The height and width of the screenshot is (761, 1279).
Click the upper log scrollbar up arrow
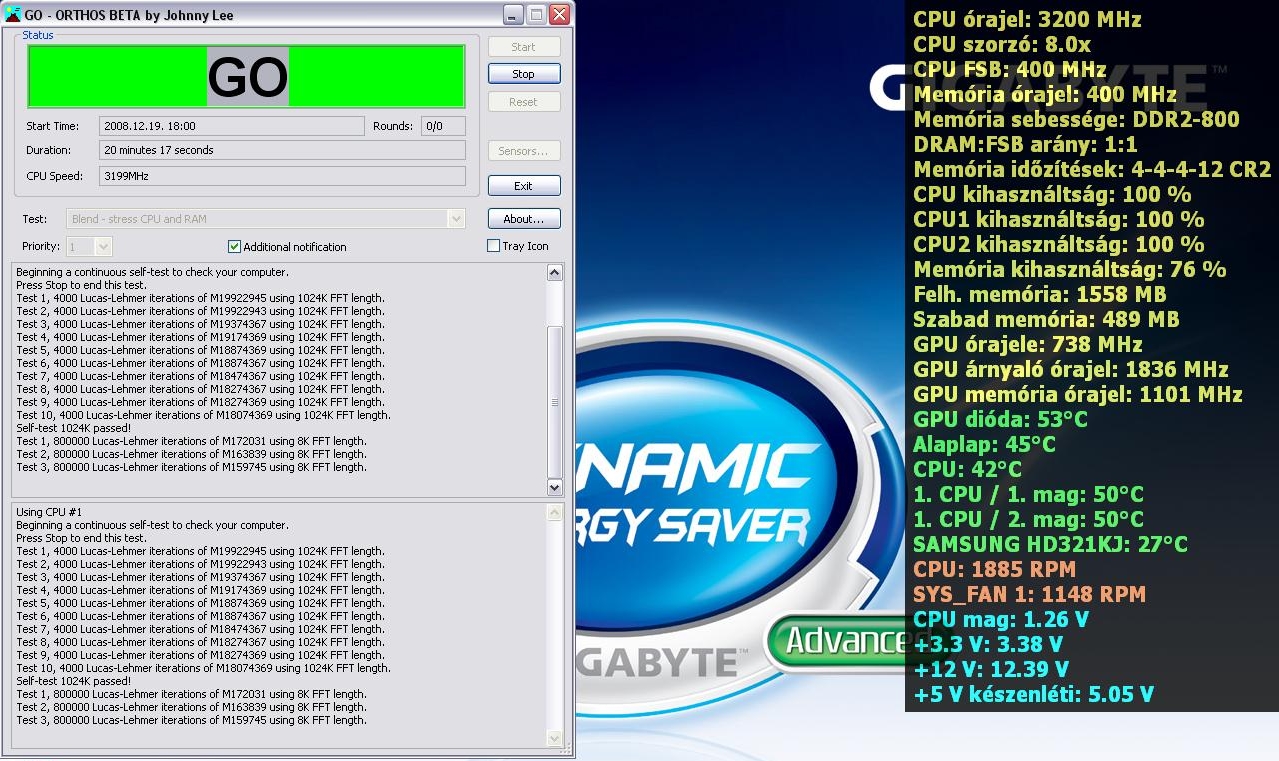coord(556,272)
